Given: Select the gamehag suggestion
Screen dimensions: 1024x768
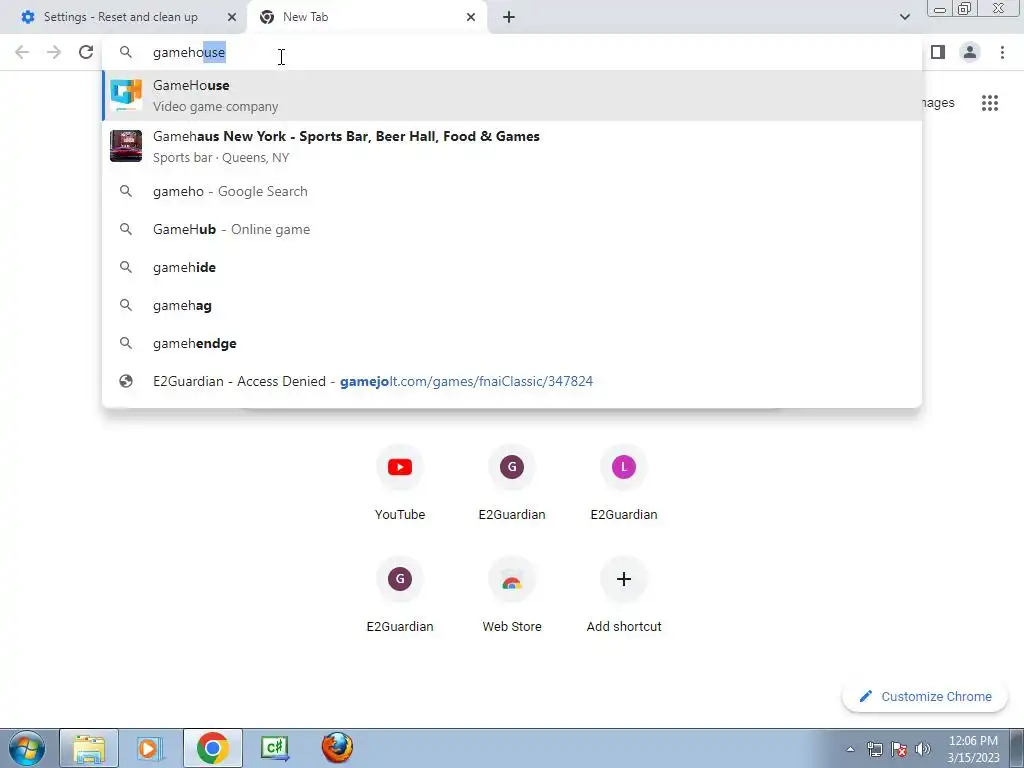Looking at the screenshot, I should (512, 305).
